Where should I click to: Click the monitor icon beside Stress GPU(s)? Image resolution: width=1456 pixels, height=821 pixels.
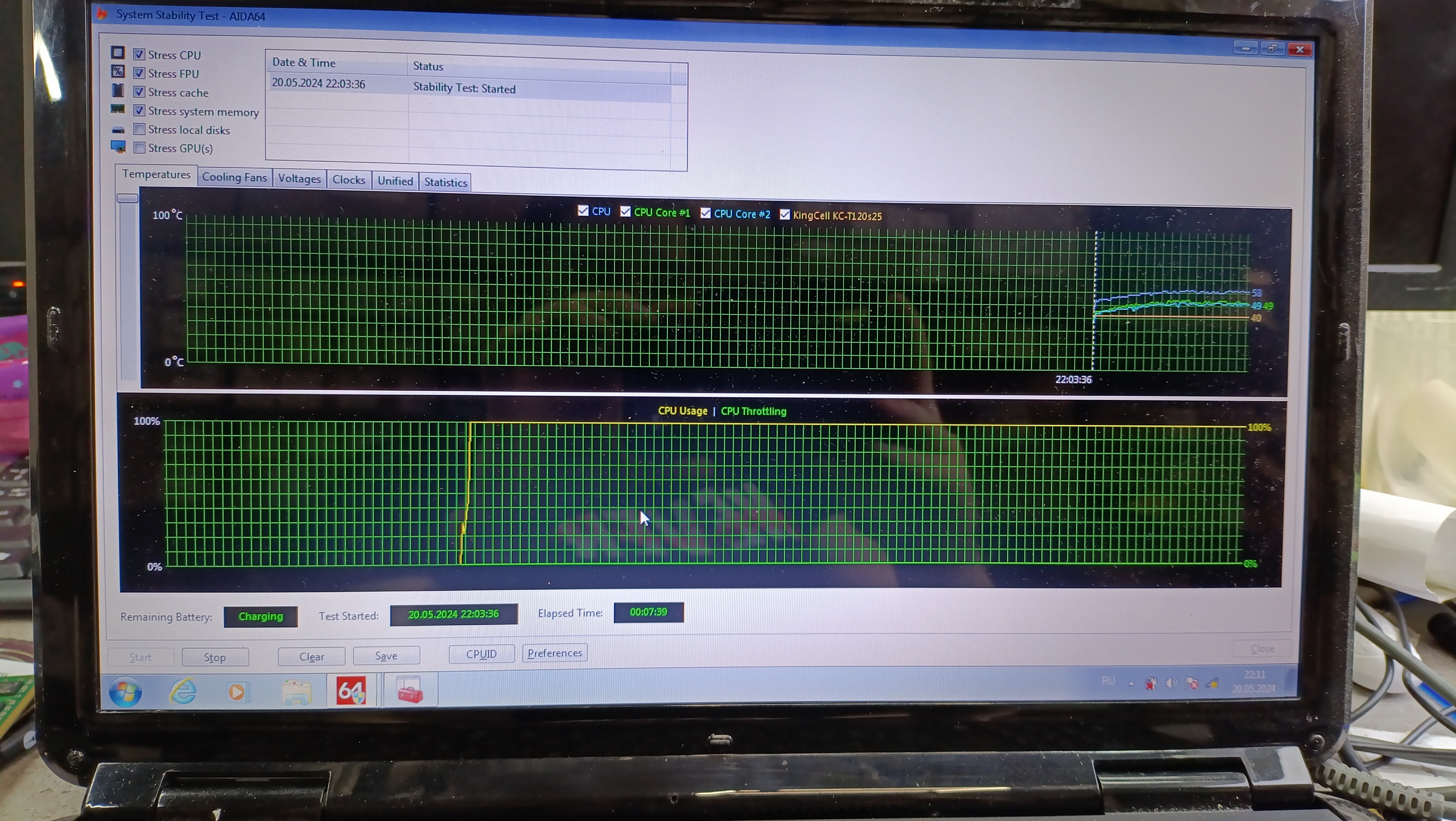coord(118,146)
